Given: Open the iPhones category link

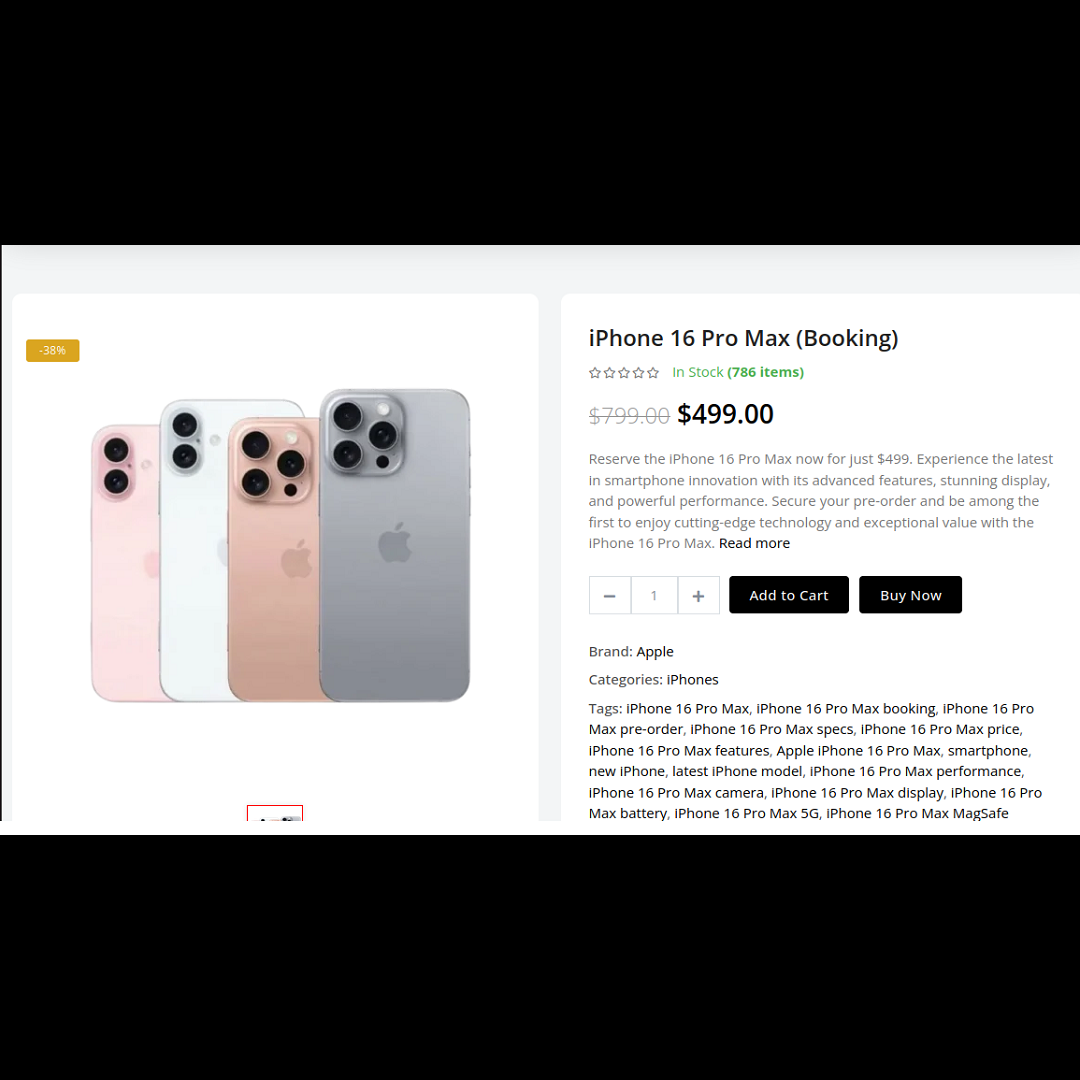Looking at the screenshot, I should click(692, 680).
